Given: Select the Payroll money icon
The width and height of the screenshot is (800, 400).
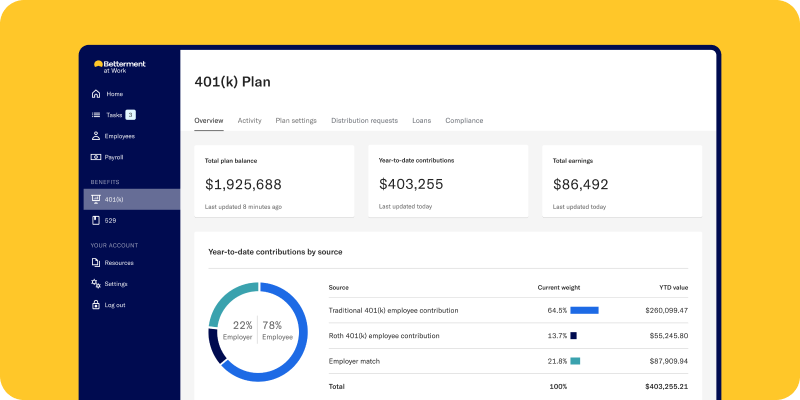Looking at the screenshot, I should point(96,157).
